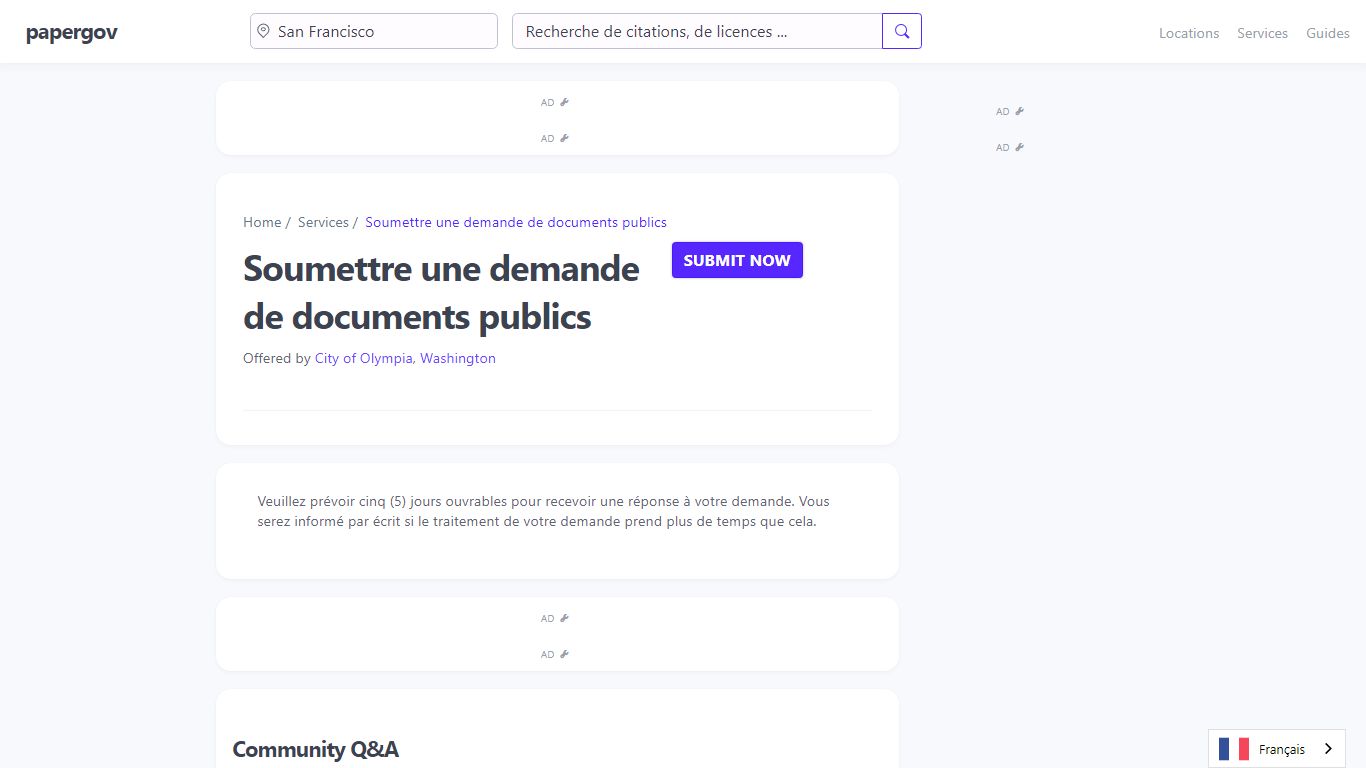Image resolution: width=1366 pixels, height=768 pixels.
Task: Open the papergov logo homepage
Action: point(72,32)
